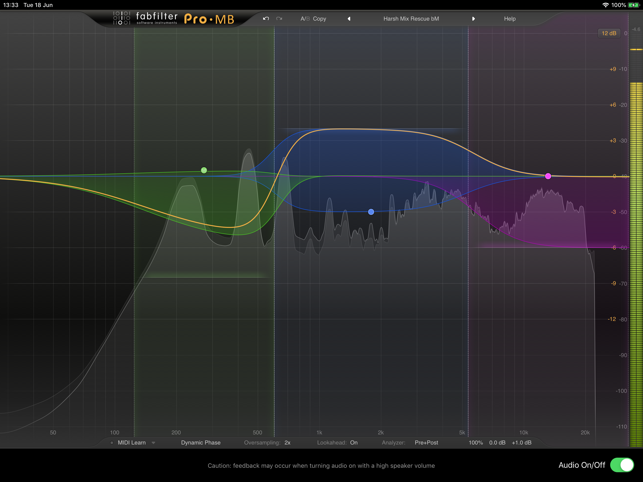Click the -12 dB scale label
This screenshot has height=482, width=643.
[611, 319]
